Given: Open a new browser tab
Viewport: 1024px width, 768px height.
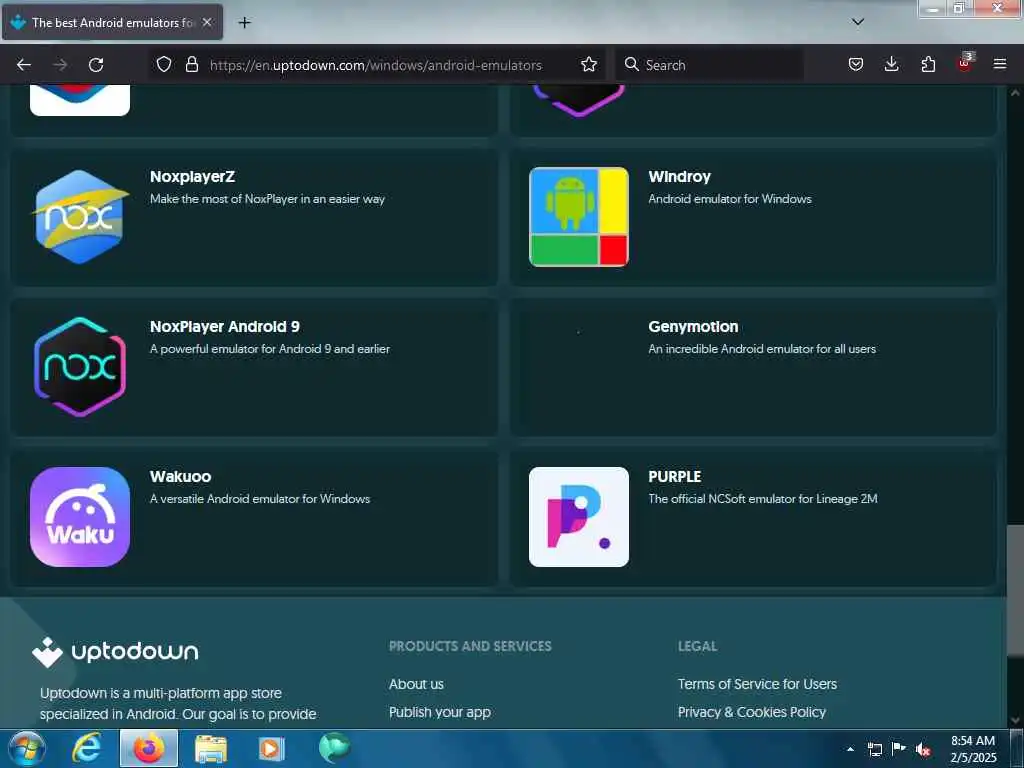Looking at the screenshot, I should click(x=244, y=23).
